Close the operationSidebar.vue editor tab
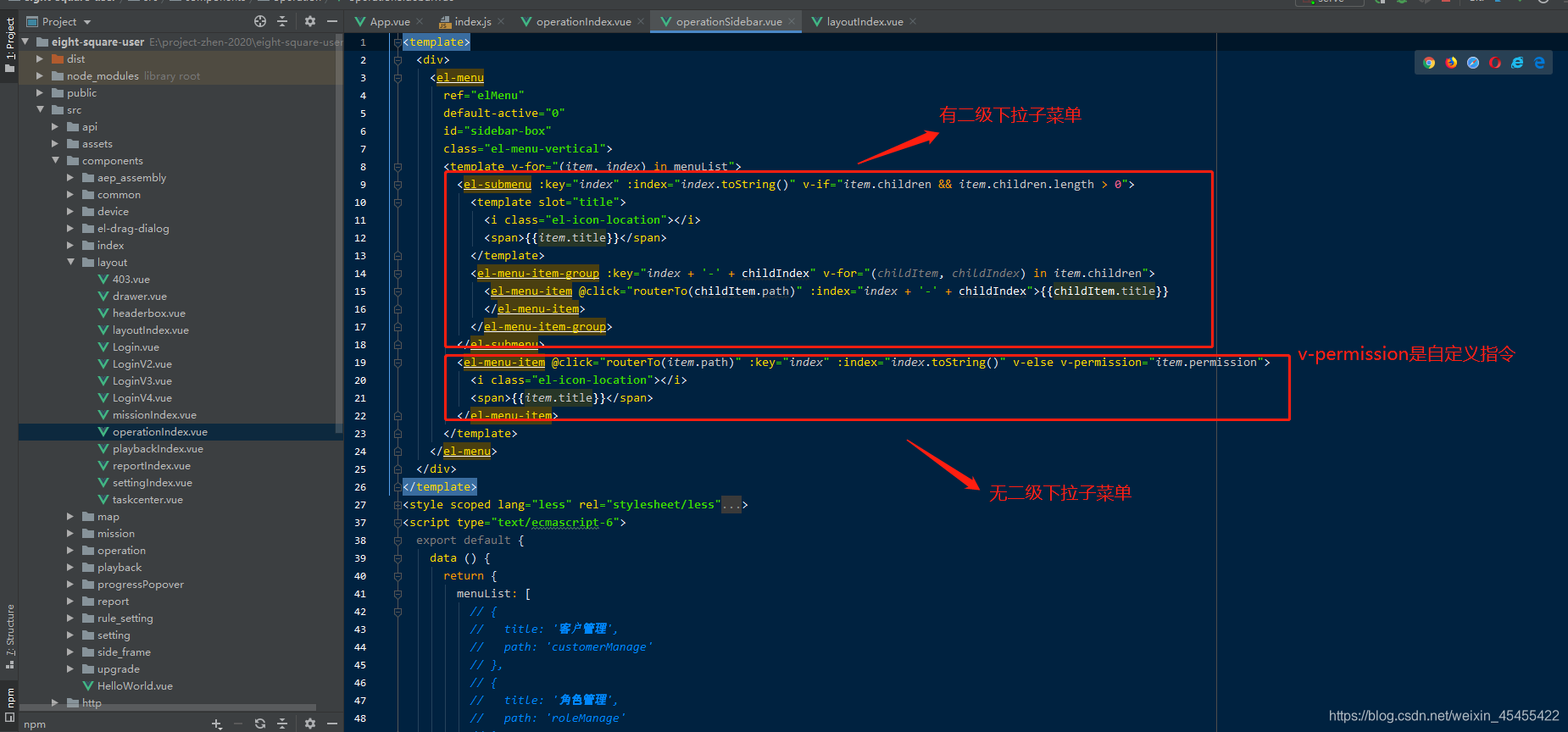Screen dimensions: 1568x732 click(x=792, y=21)
